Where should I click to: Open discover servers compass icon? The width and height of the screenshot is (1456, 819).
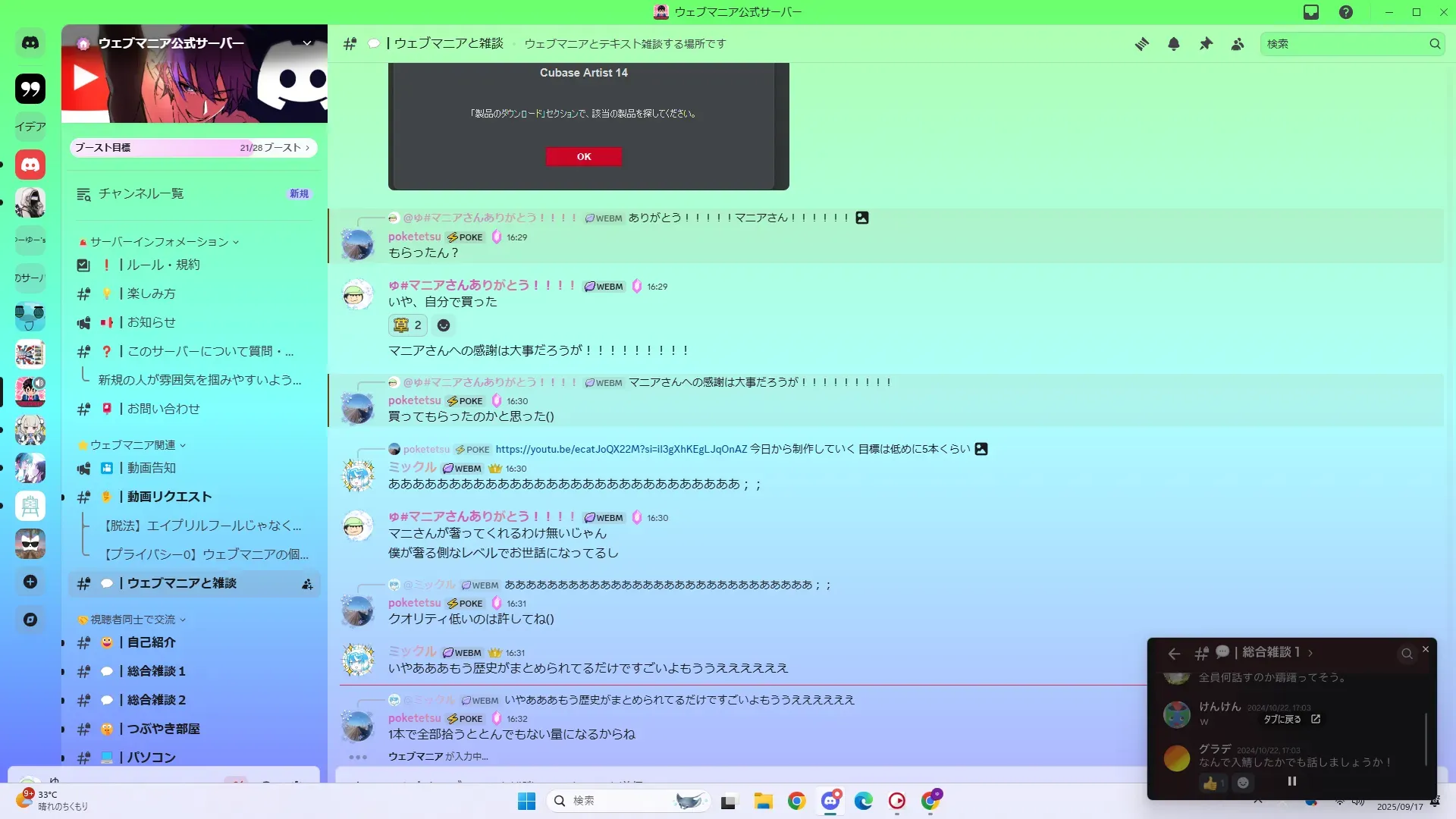coord(30,620)
